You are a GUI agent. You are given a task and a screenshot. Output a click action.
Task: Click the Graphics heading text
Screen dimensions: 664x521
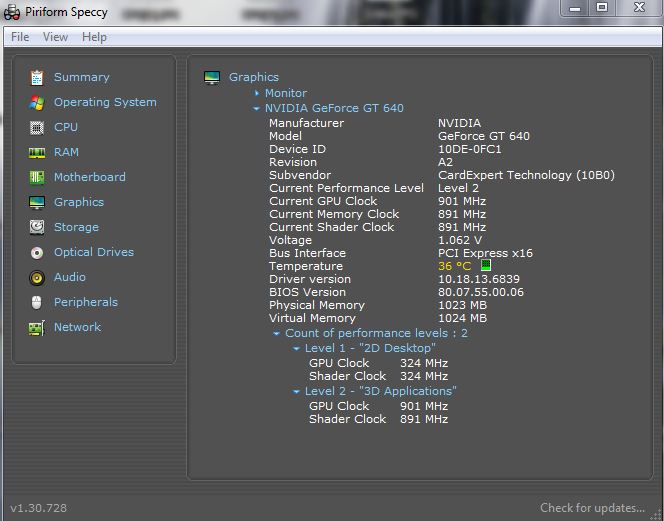[254, 77]
